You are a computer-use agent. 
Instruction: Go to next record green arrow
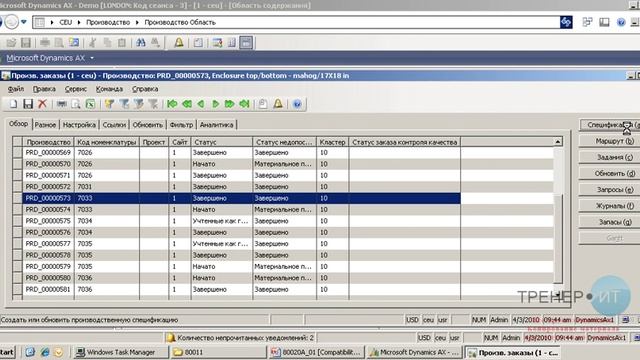(215, 104)
